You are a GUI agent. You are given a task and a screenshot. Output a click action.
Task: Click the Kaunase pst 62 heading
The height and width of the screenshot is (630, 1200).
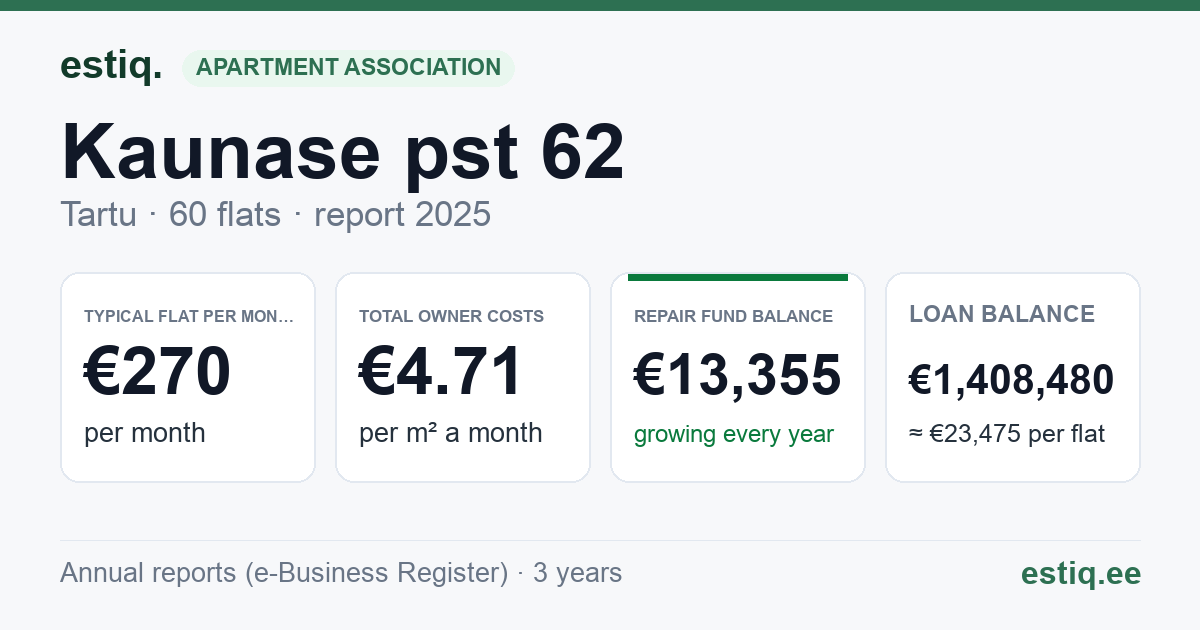(343, 152)
